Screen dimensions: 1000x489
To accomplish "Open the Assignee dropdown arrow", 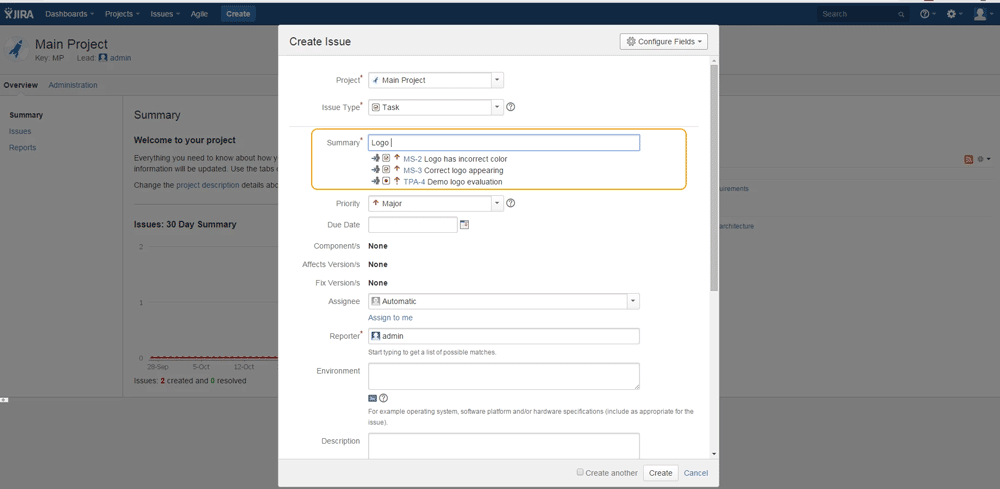I will [633, 301].
